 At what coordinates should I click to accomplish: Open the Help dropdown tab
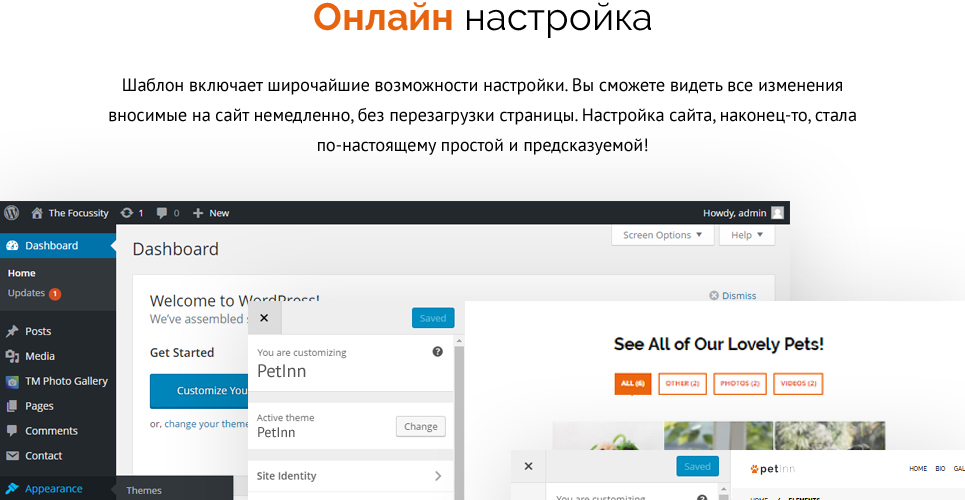[747, 235]
